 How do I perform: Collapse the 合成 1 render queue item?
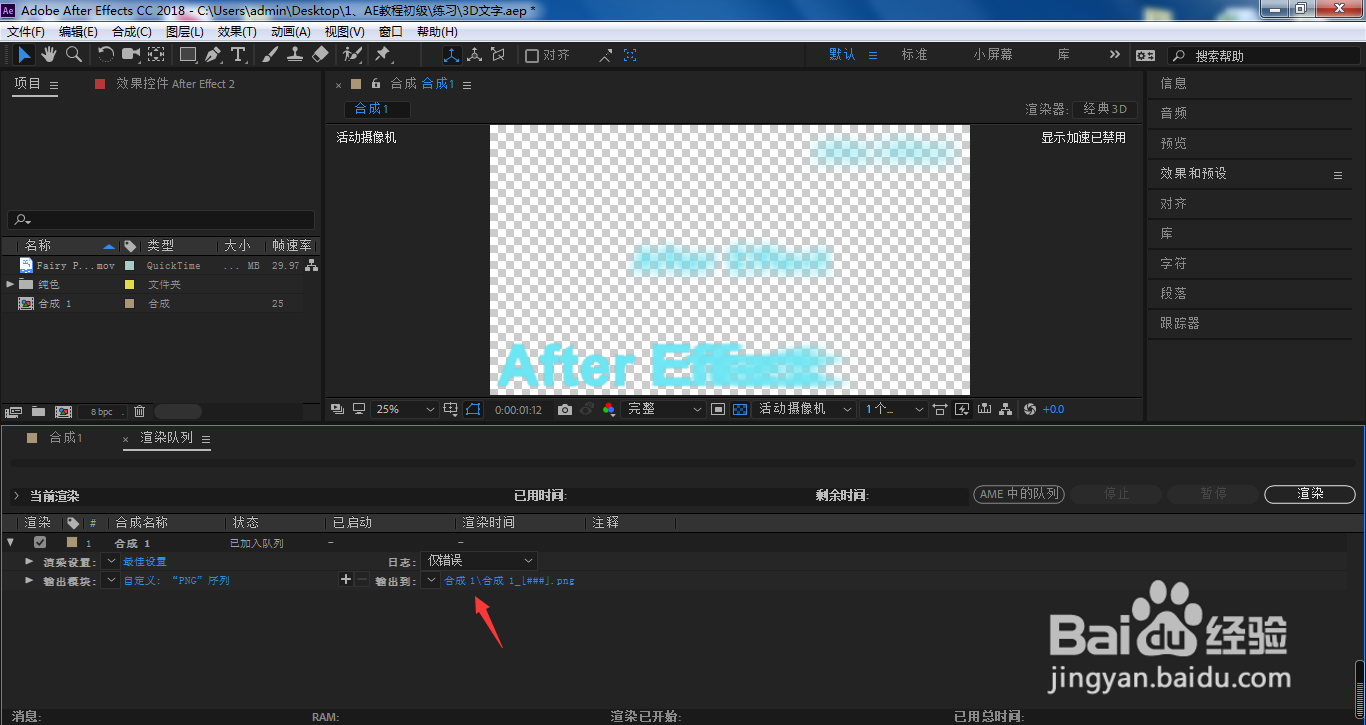point(10,542)
